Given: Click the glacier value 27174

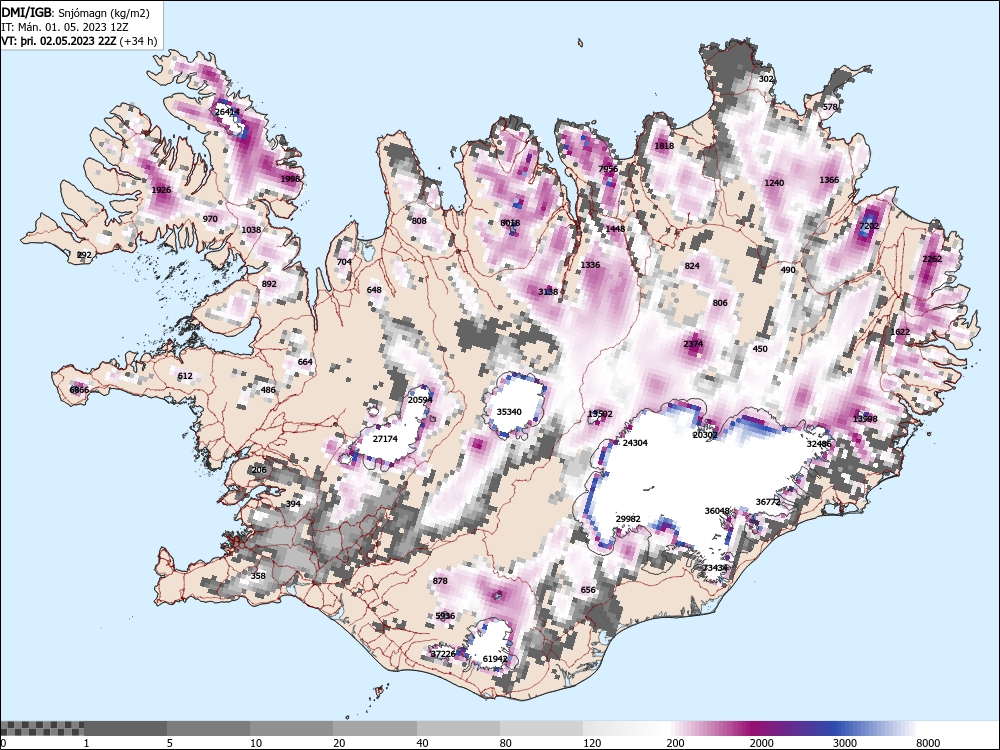Looking at the screenshot, I should pyautogui.click(x=385, y=439).
